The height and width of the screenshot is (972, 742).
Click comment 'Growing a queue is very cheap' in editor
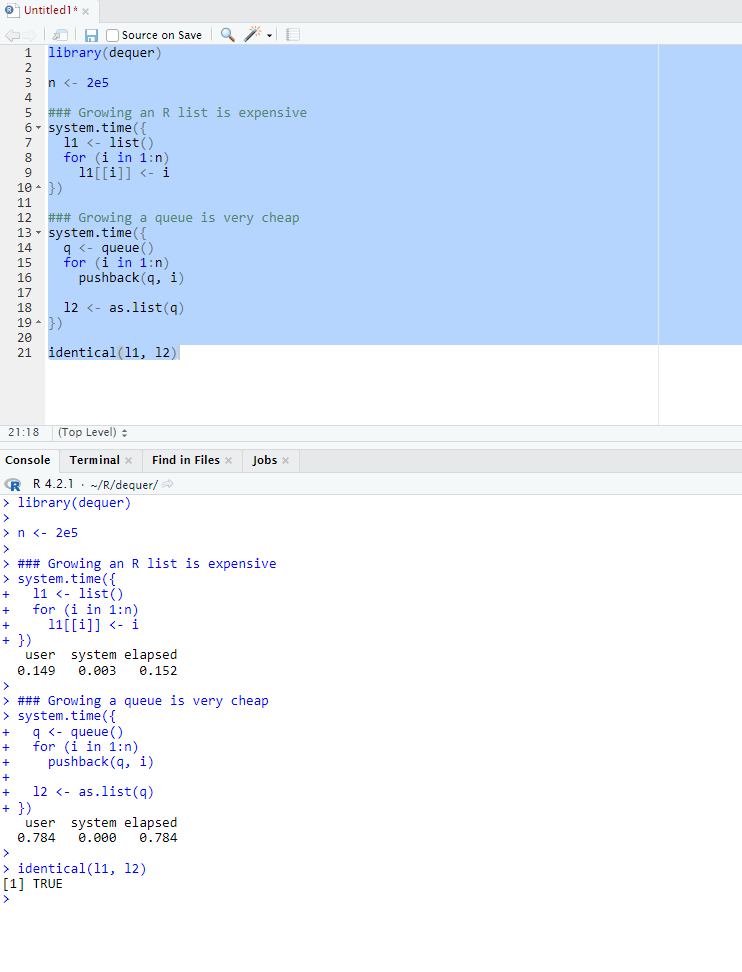(x=174, y=218)
